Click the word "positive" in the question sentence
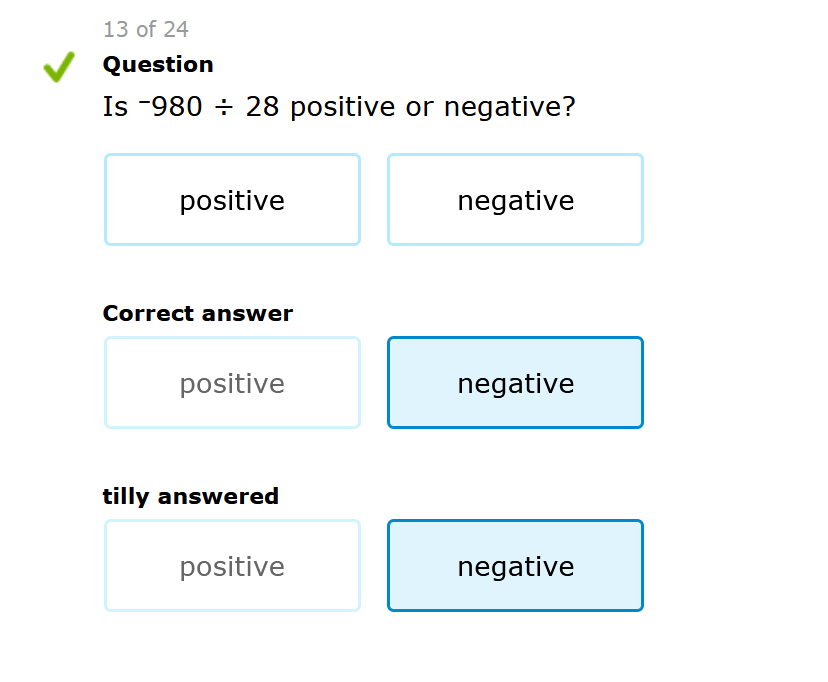 (x=343, y=107)
